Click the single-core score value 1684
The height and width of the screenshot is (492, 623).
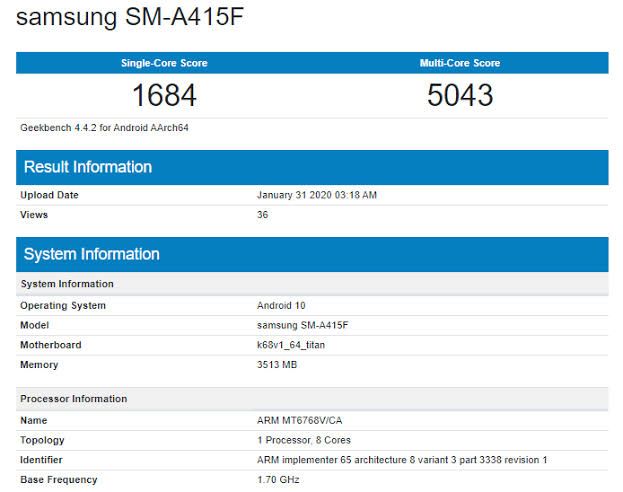tap(164, 95)
